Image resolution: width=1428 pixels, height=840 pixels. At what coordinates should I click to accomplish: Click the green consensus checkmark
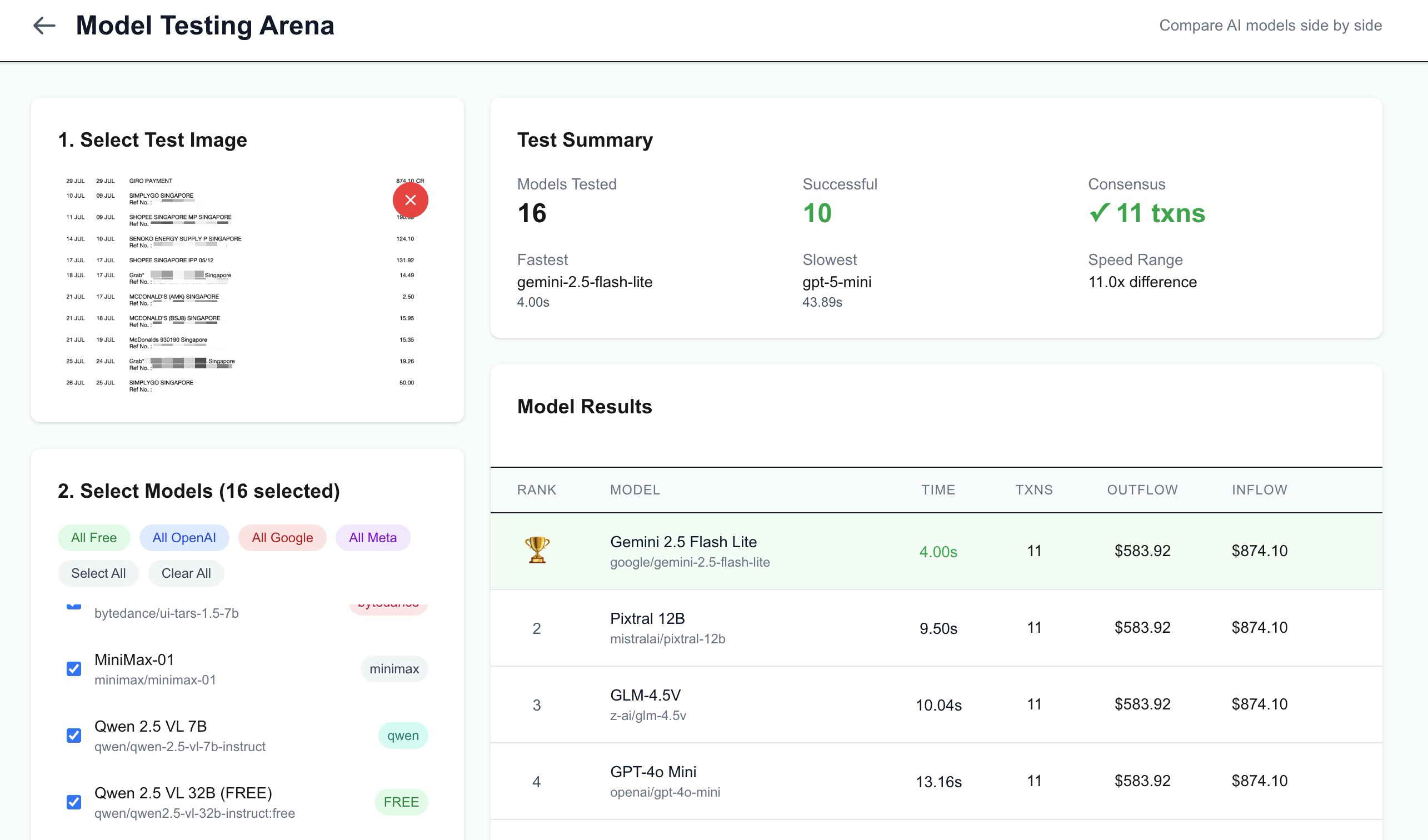1099,213
